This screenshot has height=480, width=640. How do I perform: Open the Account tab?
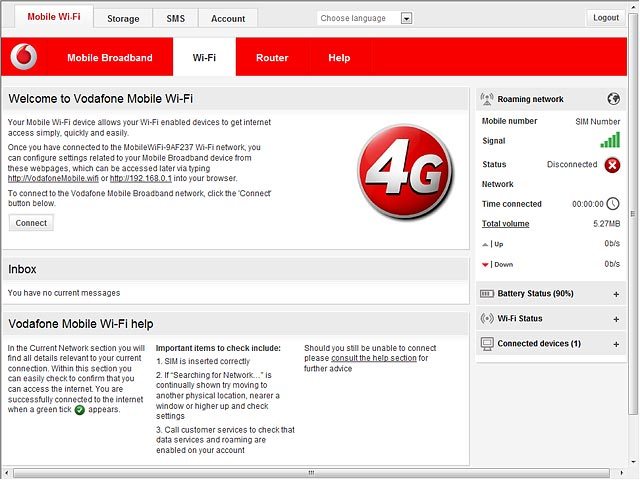tap(228, 19)
